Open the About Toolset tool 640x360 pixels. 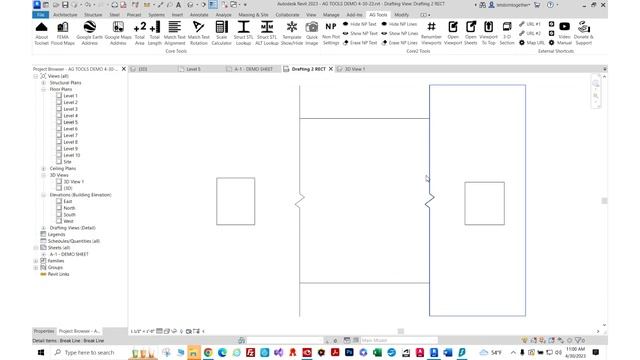point(42,33)
